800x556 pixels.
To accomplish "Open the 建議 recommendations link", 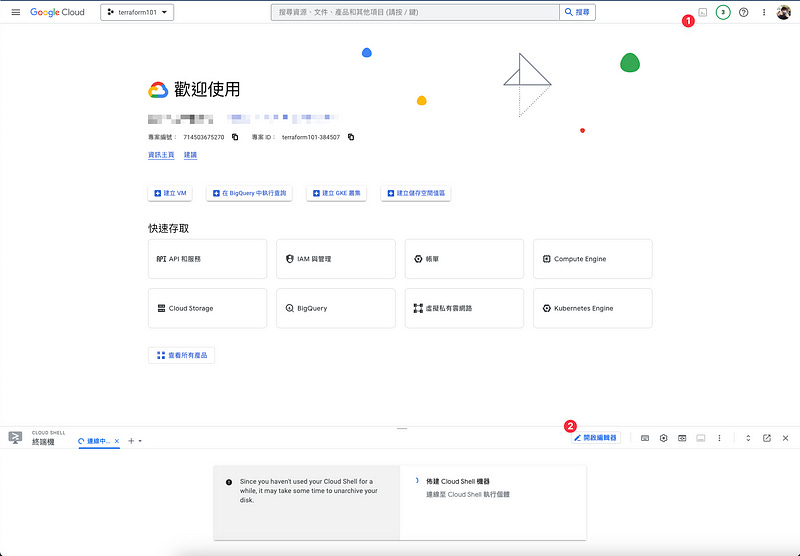I will tap(190, 155).
